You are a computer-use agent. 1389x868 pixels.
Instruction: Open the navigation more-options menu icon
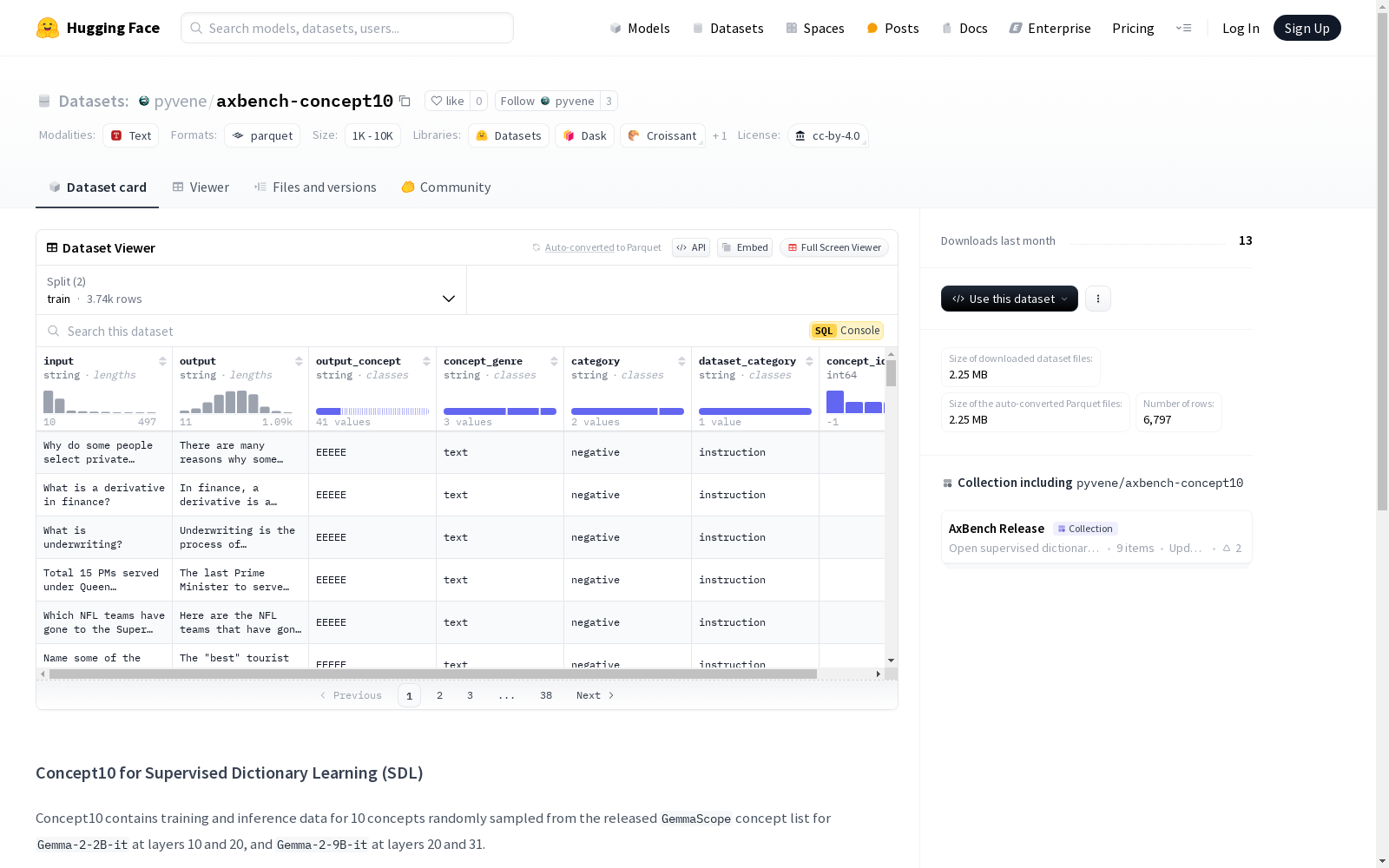[1183, 28]
